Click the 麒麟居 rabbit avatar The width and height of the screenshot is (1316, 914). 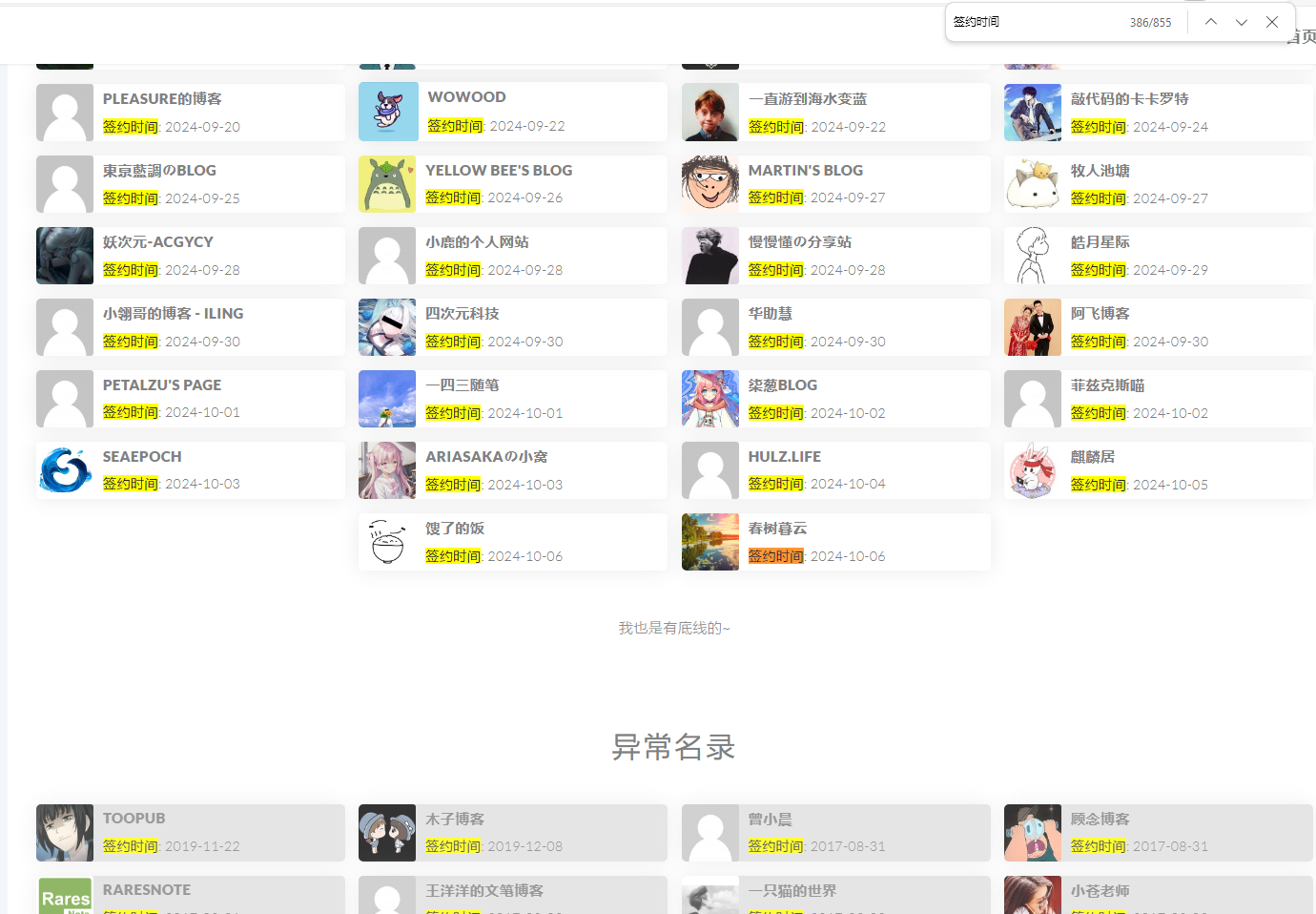[x=1032, y=470]
